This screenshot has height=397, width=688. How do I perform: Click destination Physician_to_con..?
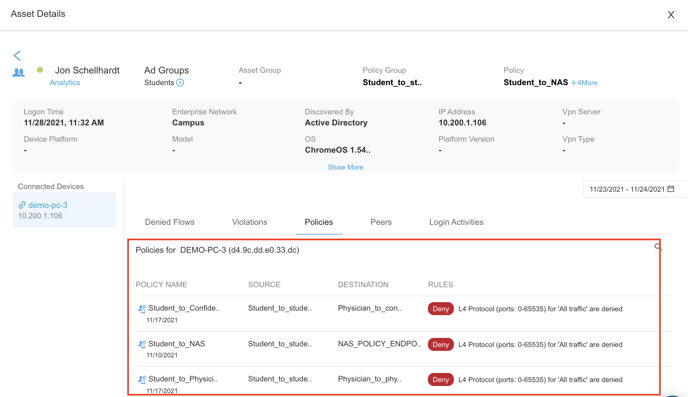pyautogui.click(x=369, y=308)
